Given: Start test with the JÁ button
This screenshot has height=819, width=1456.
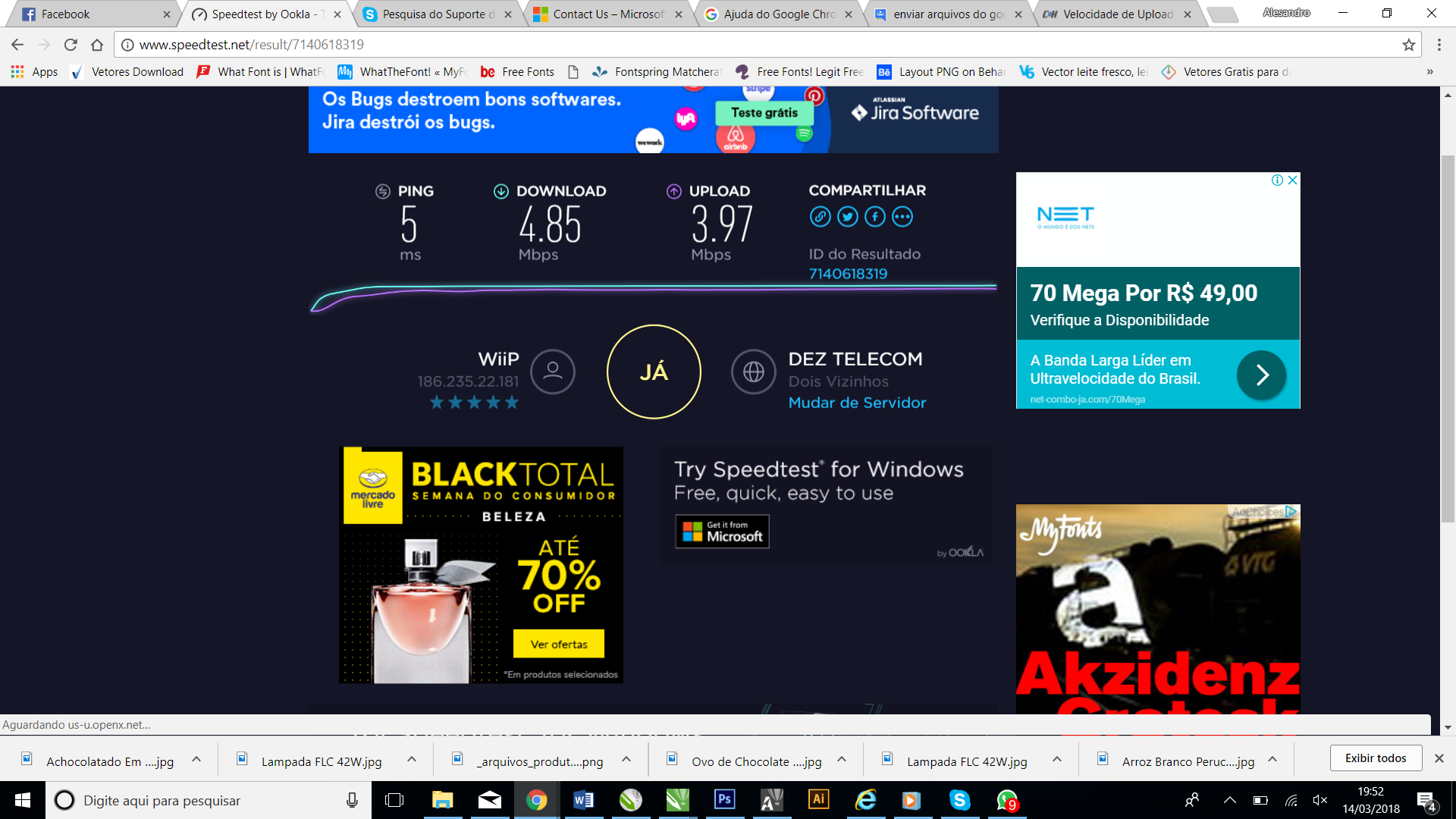Looking at the screenshot, I should 654,372.
